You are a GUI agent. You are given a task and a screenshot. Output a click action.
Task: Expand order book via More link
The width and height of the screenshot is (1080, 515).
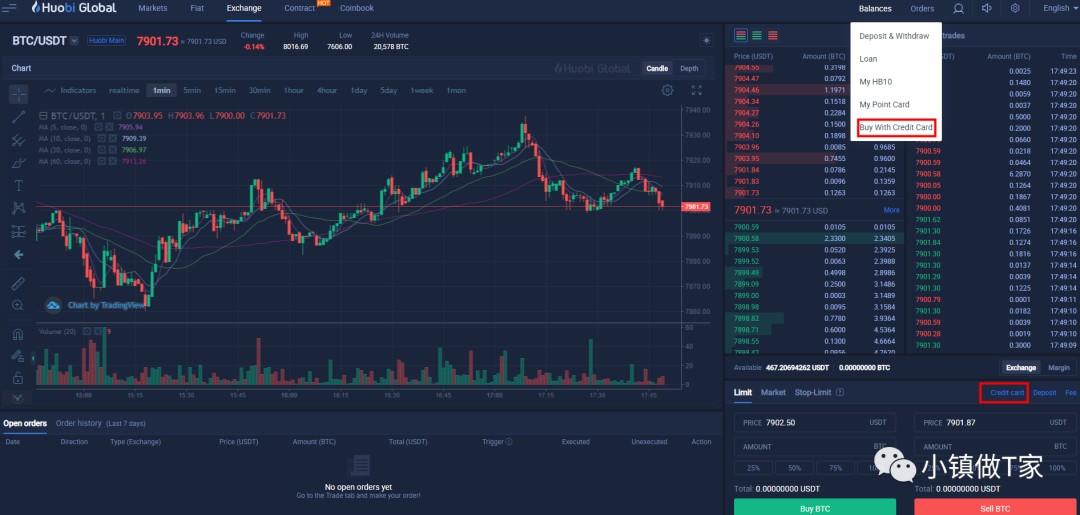[x=891, y=210]
